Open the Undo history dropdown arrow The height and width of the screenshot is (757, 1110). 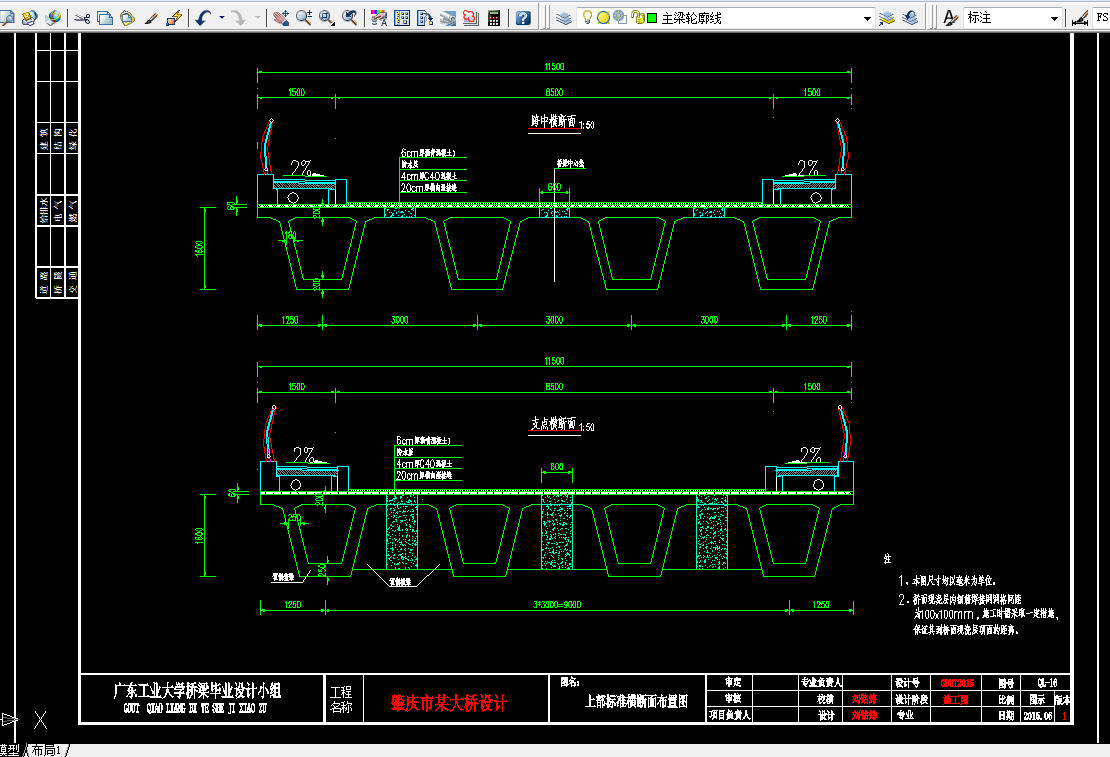click(222, 18)
